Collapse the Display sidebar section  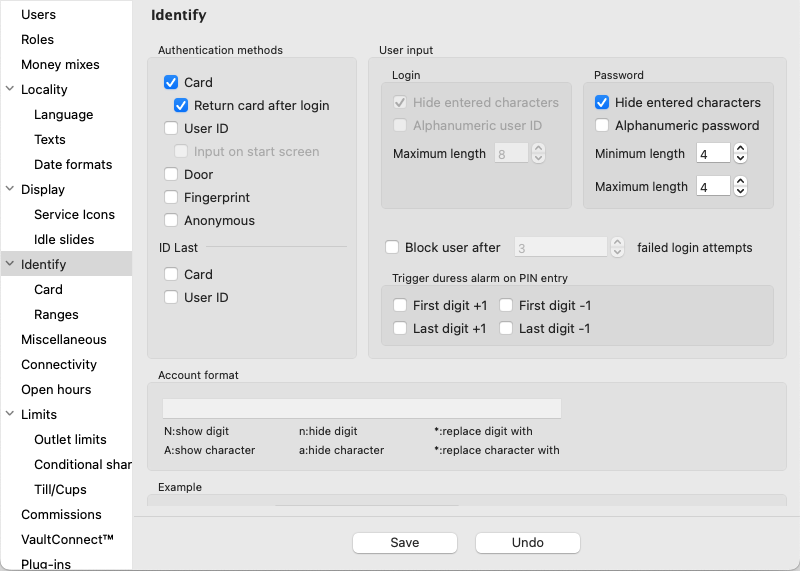point(9,190)
